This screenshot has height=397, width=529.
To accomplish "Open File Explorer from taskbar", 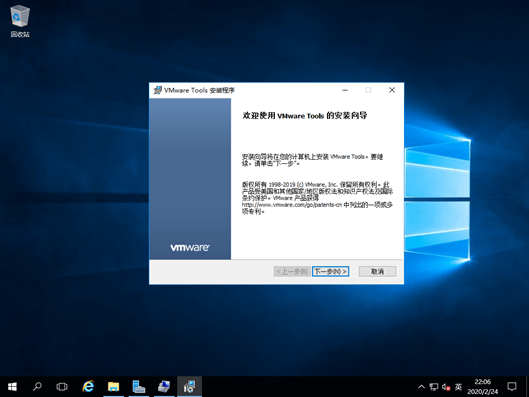I will pyautogui.click(x=114, y=387).
